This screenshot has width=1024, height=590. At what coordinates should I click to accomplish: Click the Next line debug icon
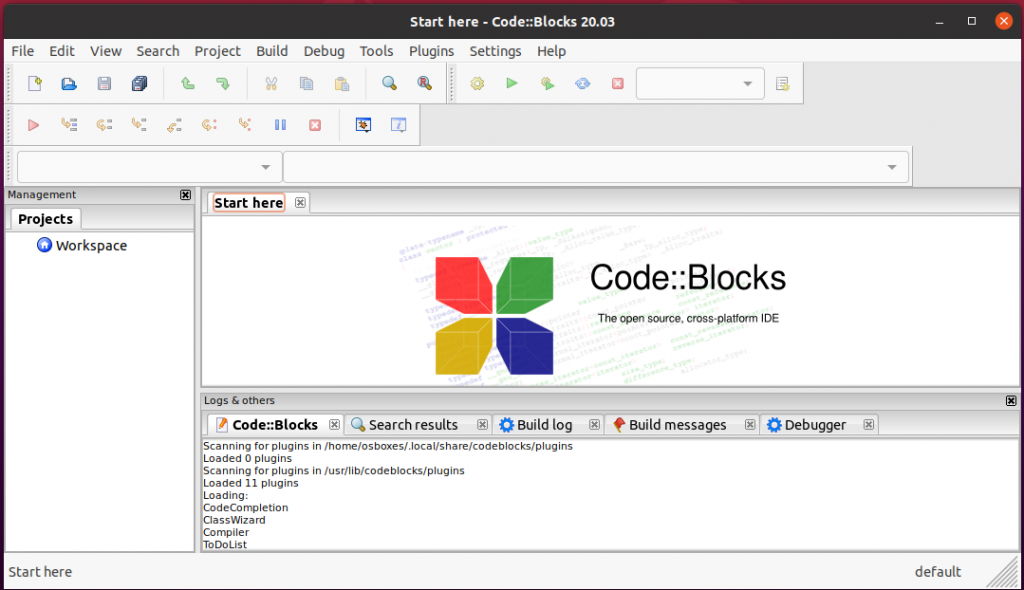pyautogui.click(x=104, y=125)
